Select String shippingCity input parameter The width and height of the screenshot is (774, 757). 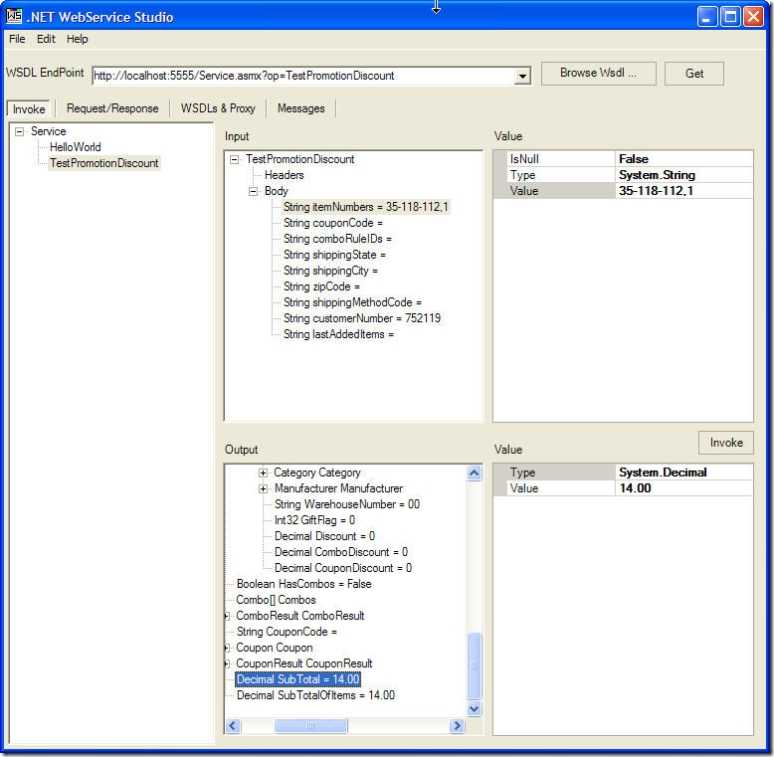point(330,270)
